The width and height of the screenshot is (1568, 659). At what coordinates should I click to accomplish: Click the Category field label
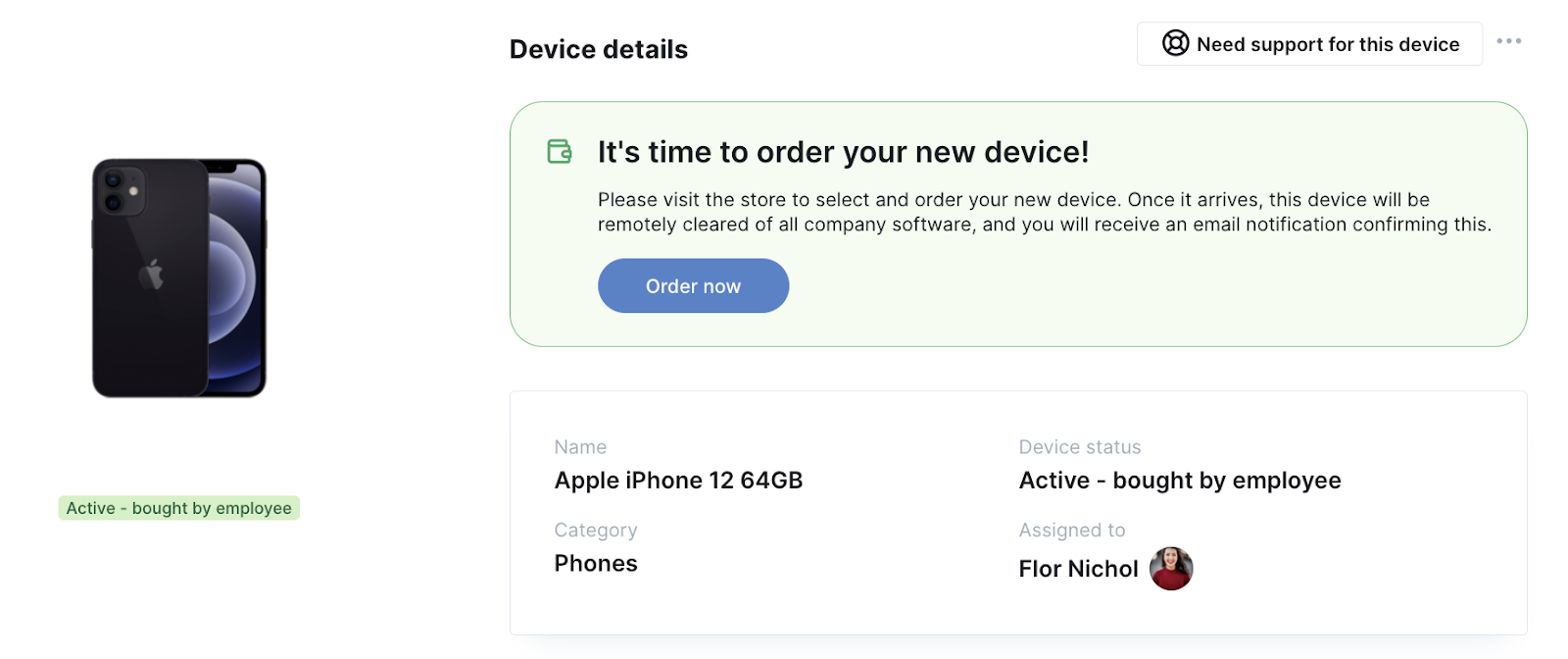pos(596,531)
